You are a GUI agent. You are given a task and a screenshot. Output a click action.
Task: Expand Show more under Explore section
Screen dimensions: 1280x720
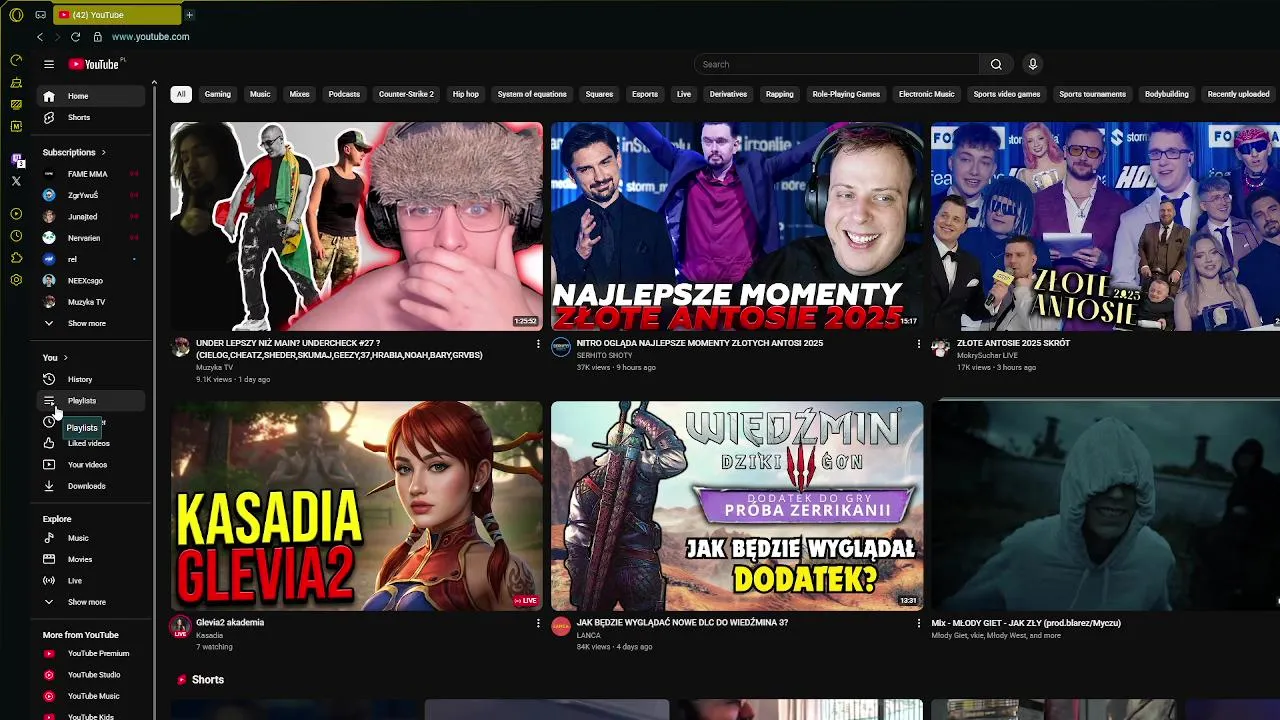tap(92, 602)
